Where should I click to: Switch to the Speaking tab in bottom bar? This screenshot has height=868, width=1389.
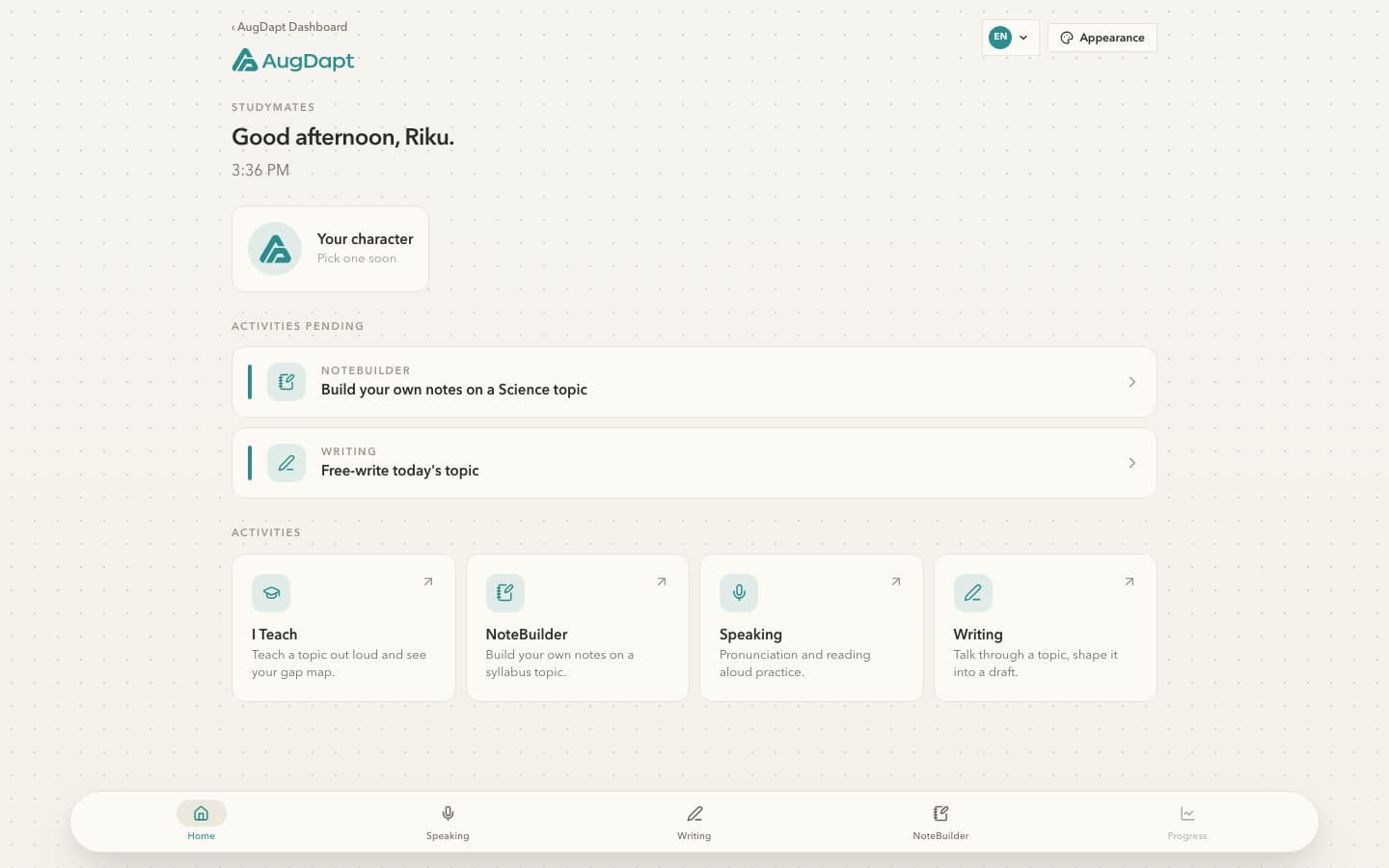click(x=448, y=821)
